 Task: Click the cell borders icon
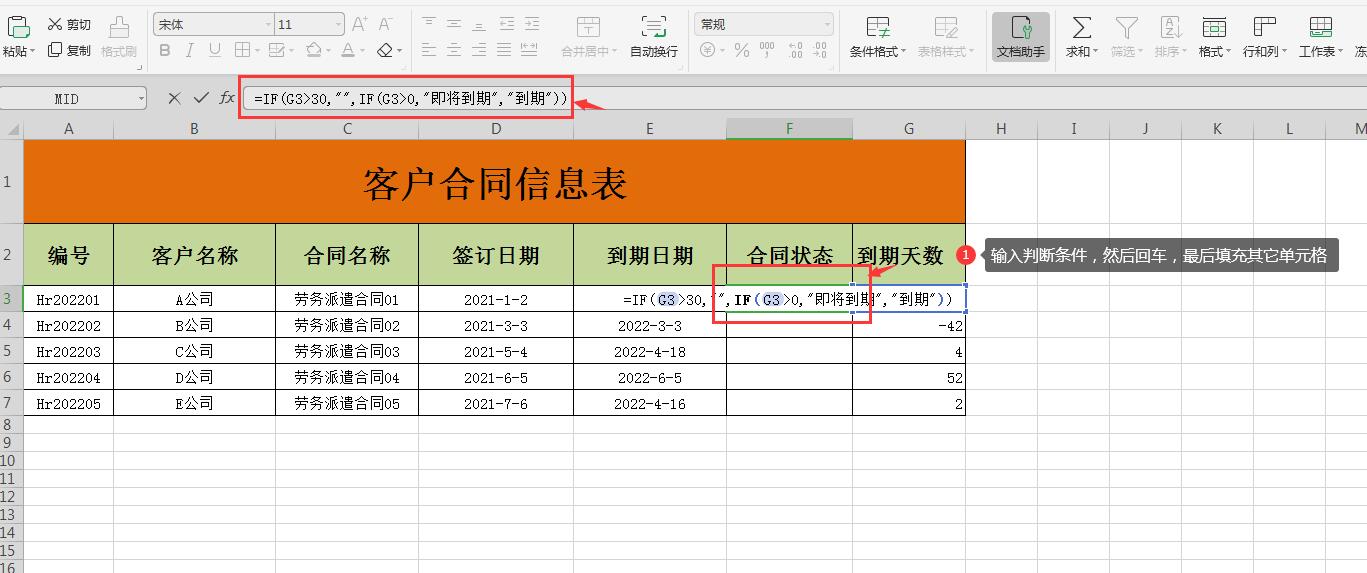point(242,49)
